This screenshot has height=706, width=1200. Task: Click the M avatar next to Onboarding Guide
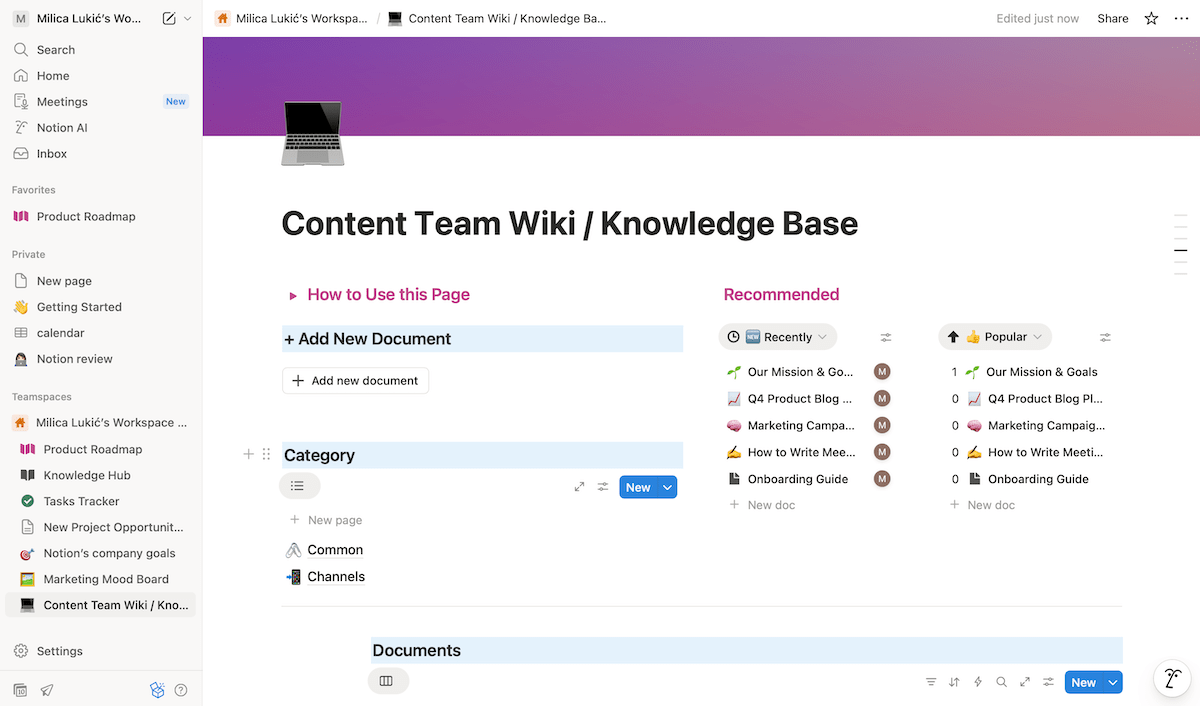(881, 479)
